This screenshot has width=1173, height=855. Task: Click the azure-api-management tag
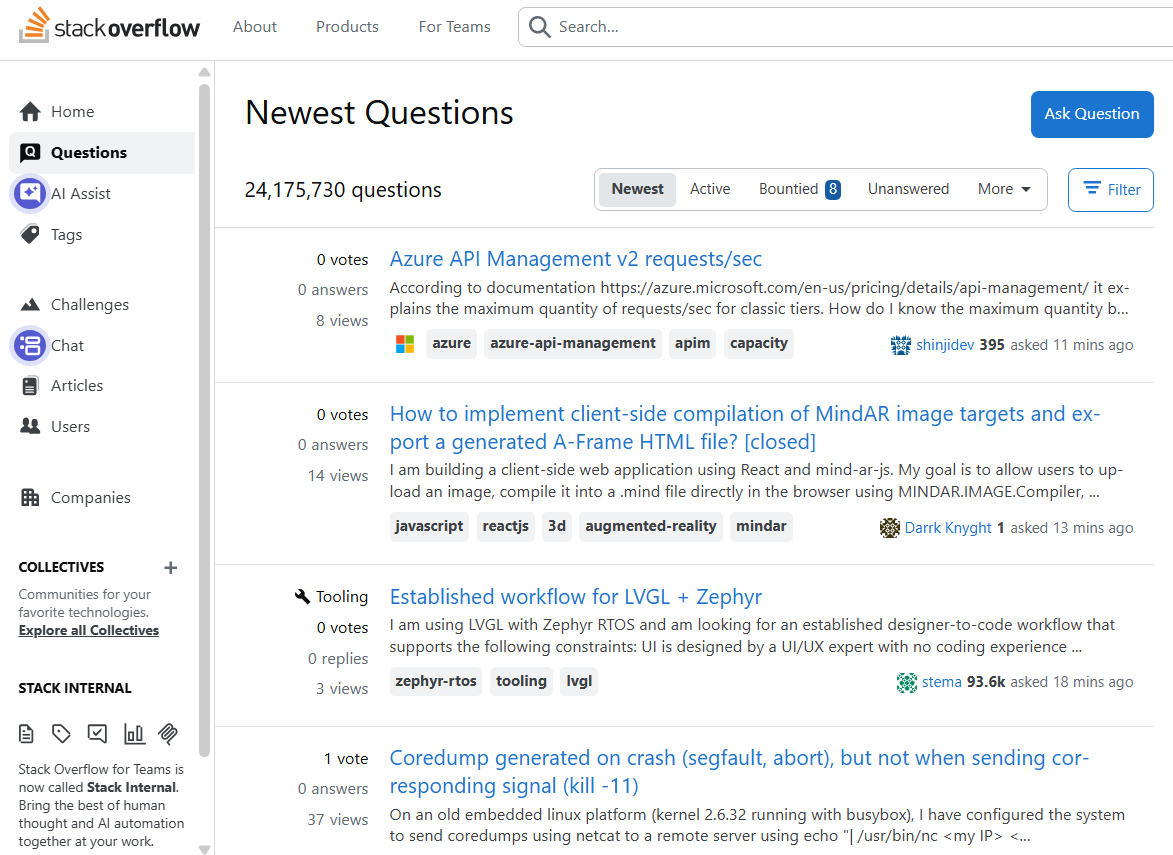click(573, 343)
